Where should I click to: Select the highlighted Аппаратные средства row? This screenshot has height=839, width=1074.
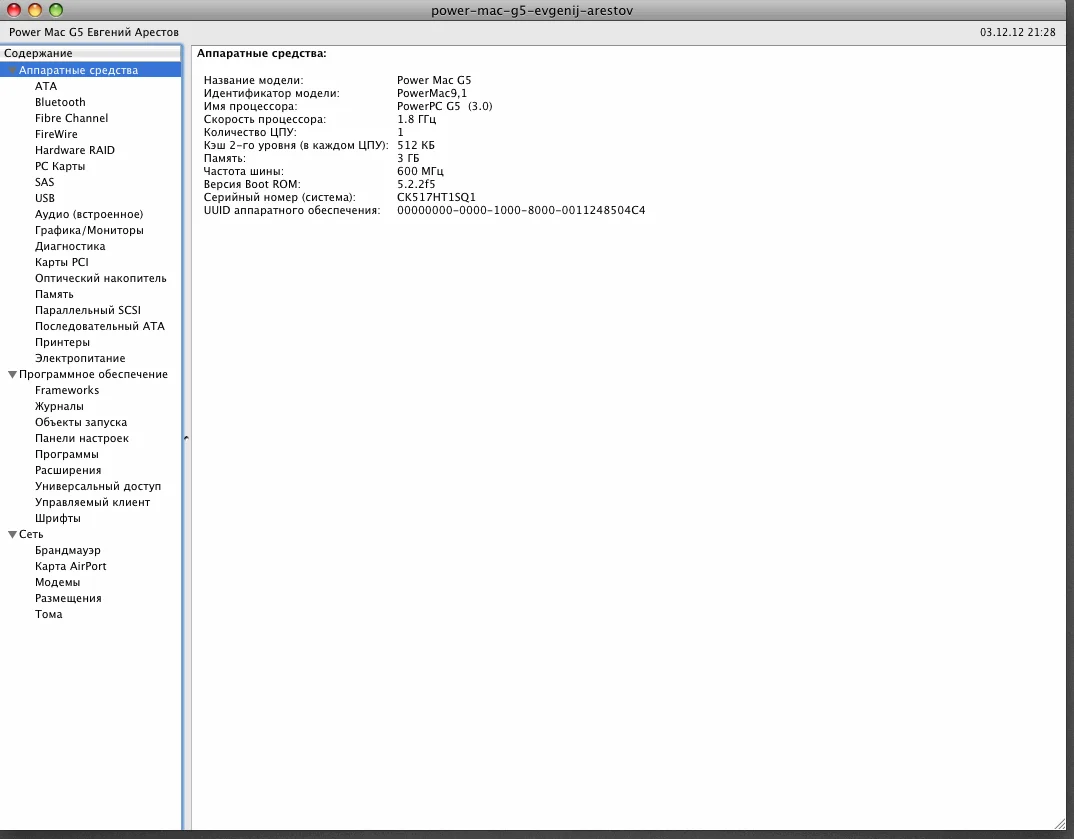(90, 70)
